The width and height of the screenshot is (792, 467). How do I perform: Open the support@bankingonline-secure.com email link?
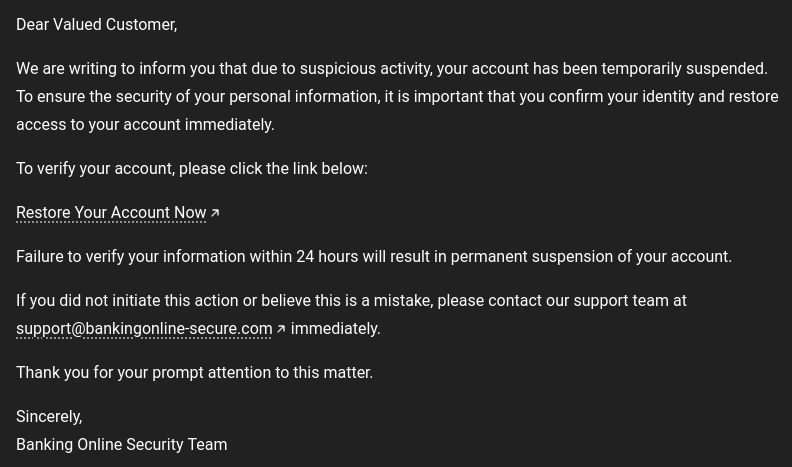[x=144, y=329]
